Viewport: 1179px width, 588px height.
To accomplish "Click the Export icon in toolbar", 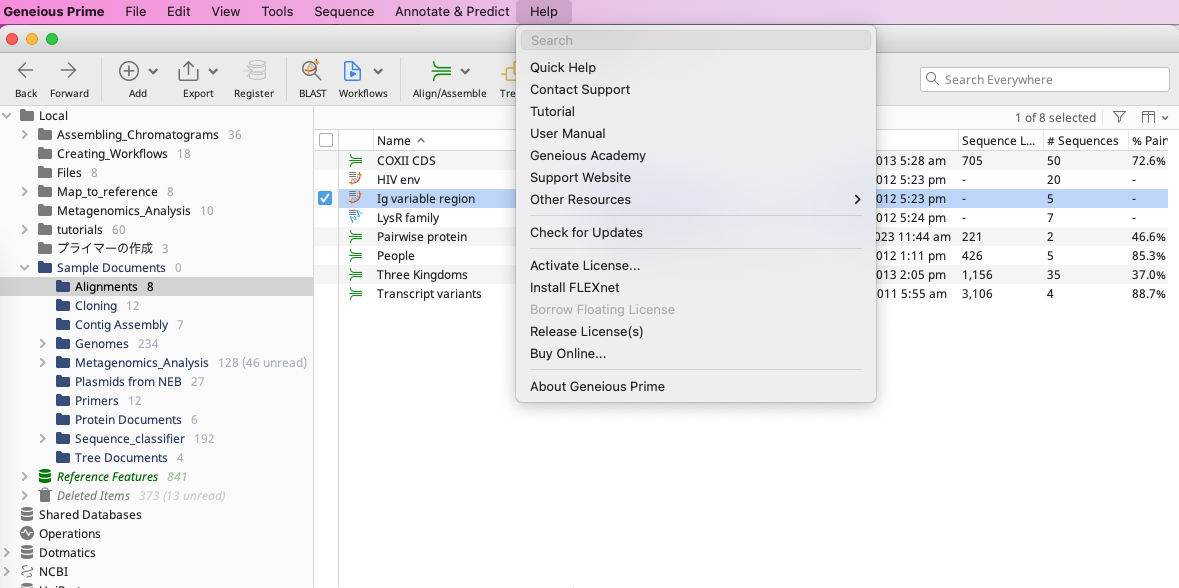I will pyautogui.click(x=188, y=71).
